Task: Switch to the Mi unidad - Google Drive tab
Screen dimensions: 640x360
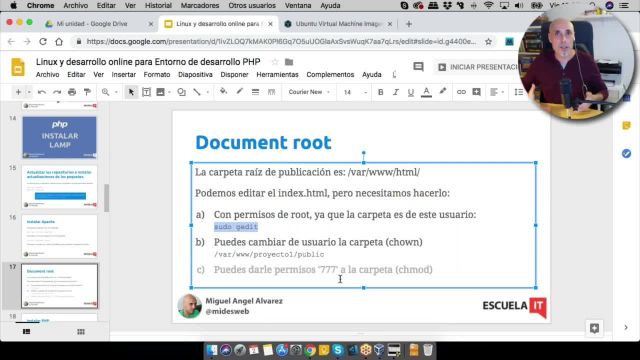Action: (x=98, y=24)
